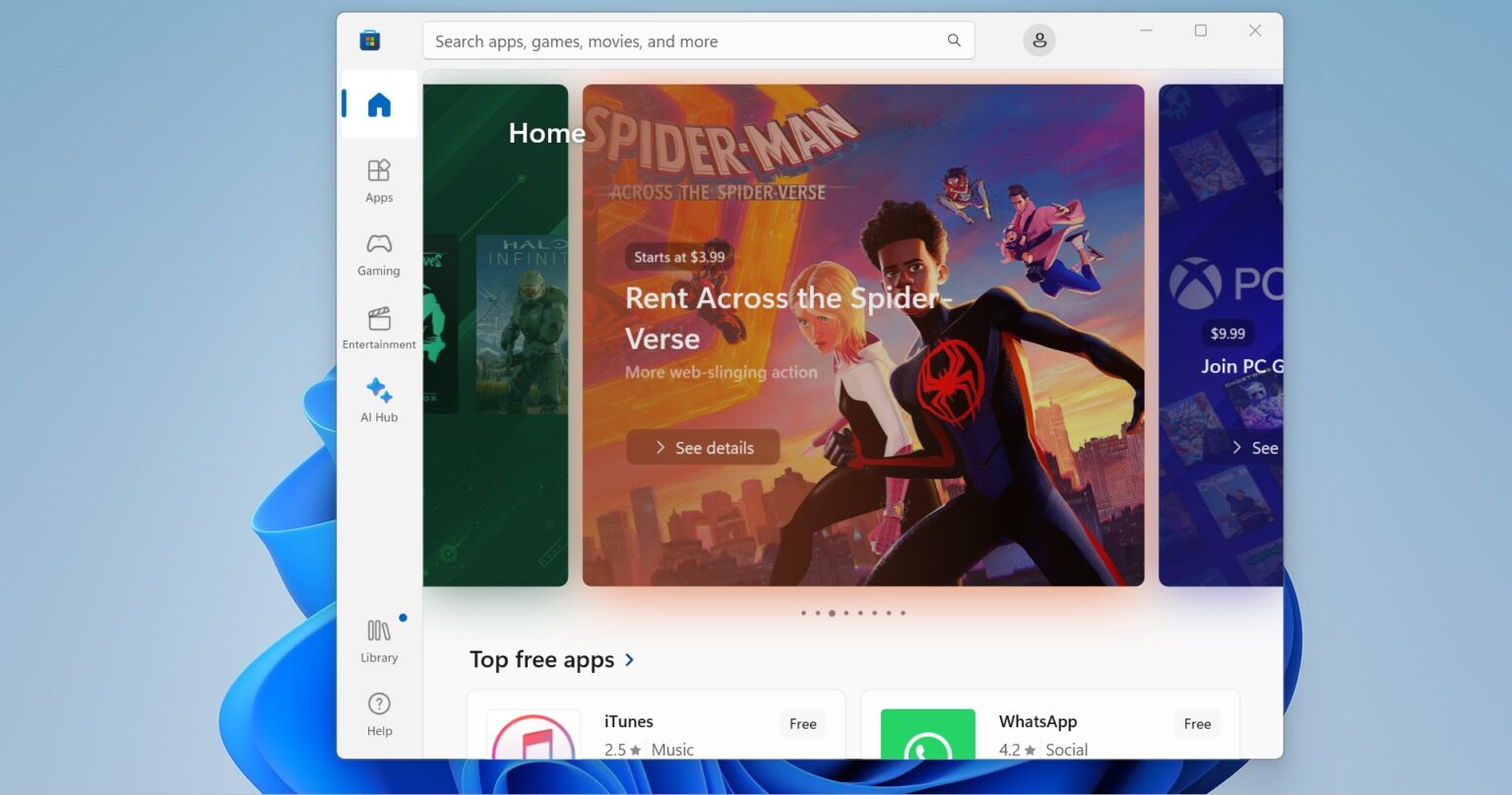
Task: Open AI Hub from sidebar
Action: (379, 400)
